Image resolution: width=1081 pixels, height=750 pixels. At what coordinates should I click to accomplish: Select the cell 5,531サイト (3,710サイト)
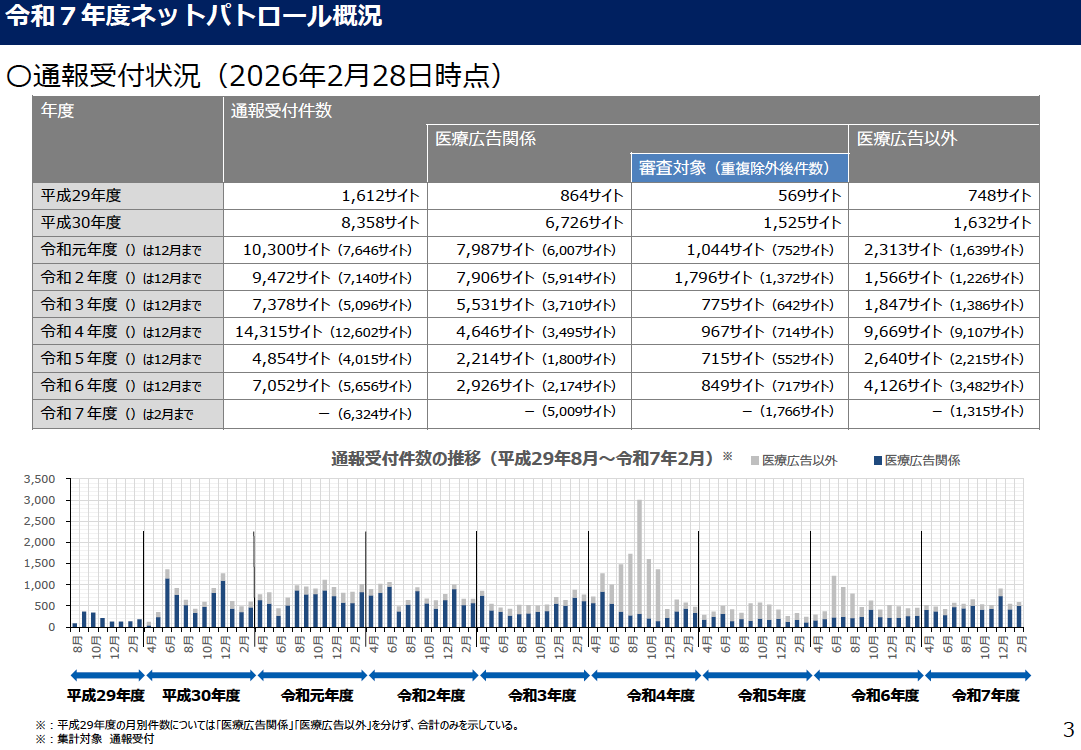(x=529, y=305)
